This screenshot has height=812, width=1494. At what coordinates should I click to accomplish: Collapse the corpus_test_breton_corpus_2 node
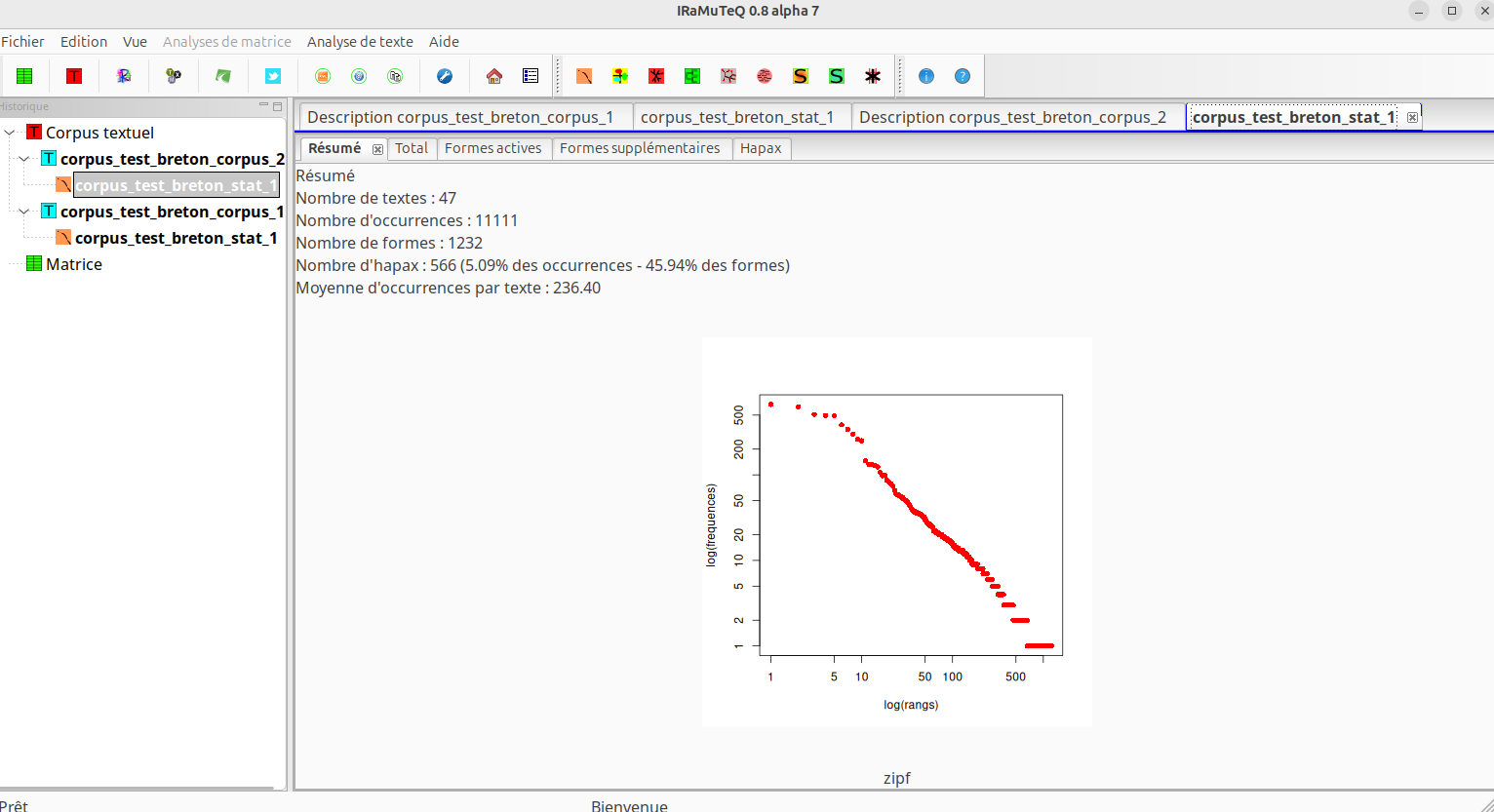(x=24, y=159)
